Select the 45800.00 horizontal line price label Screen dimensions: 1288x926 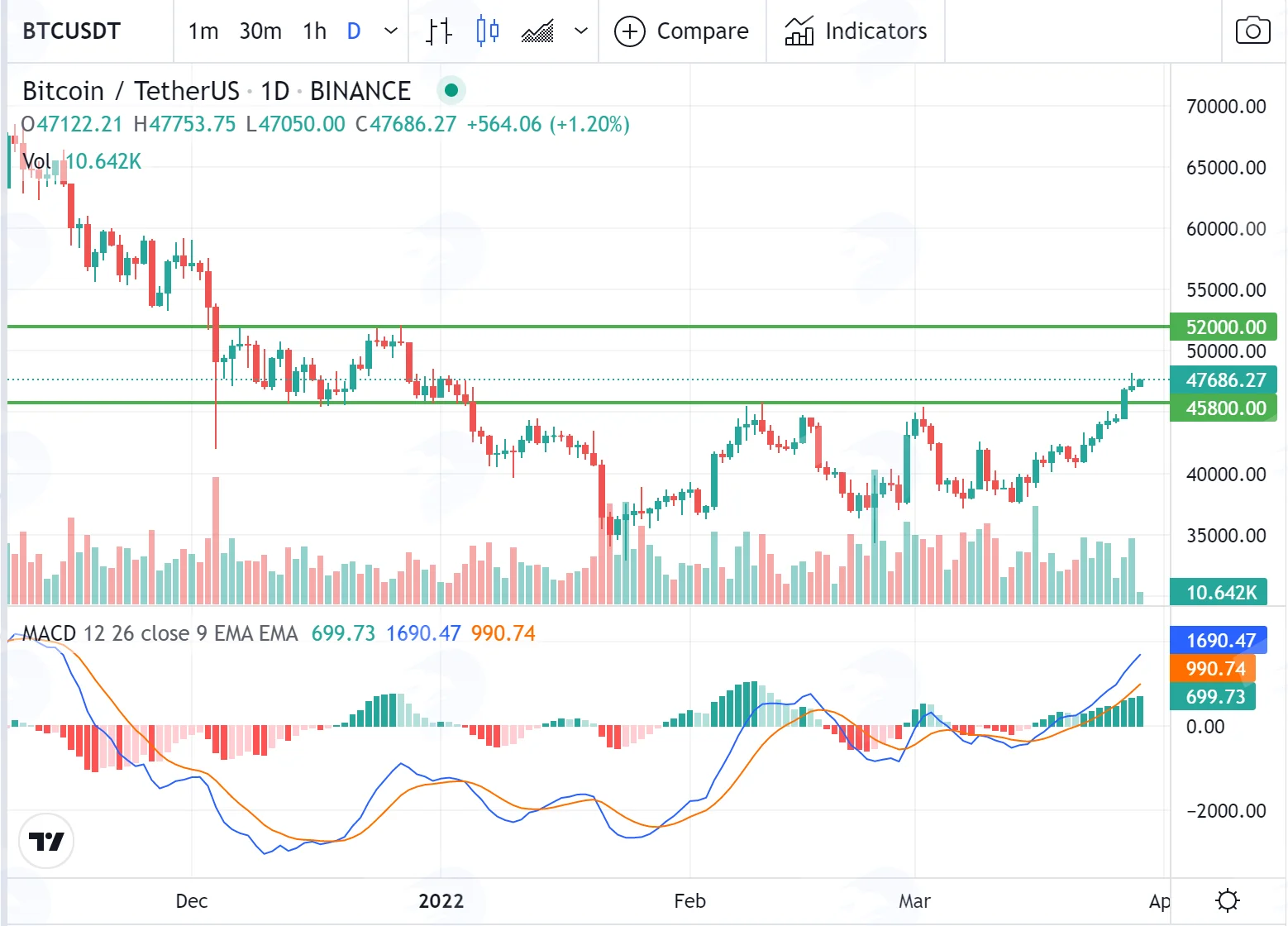click(1224, 408)
